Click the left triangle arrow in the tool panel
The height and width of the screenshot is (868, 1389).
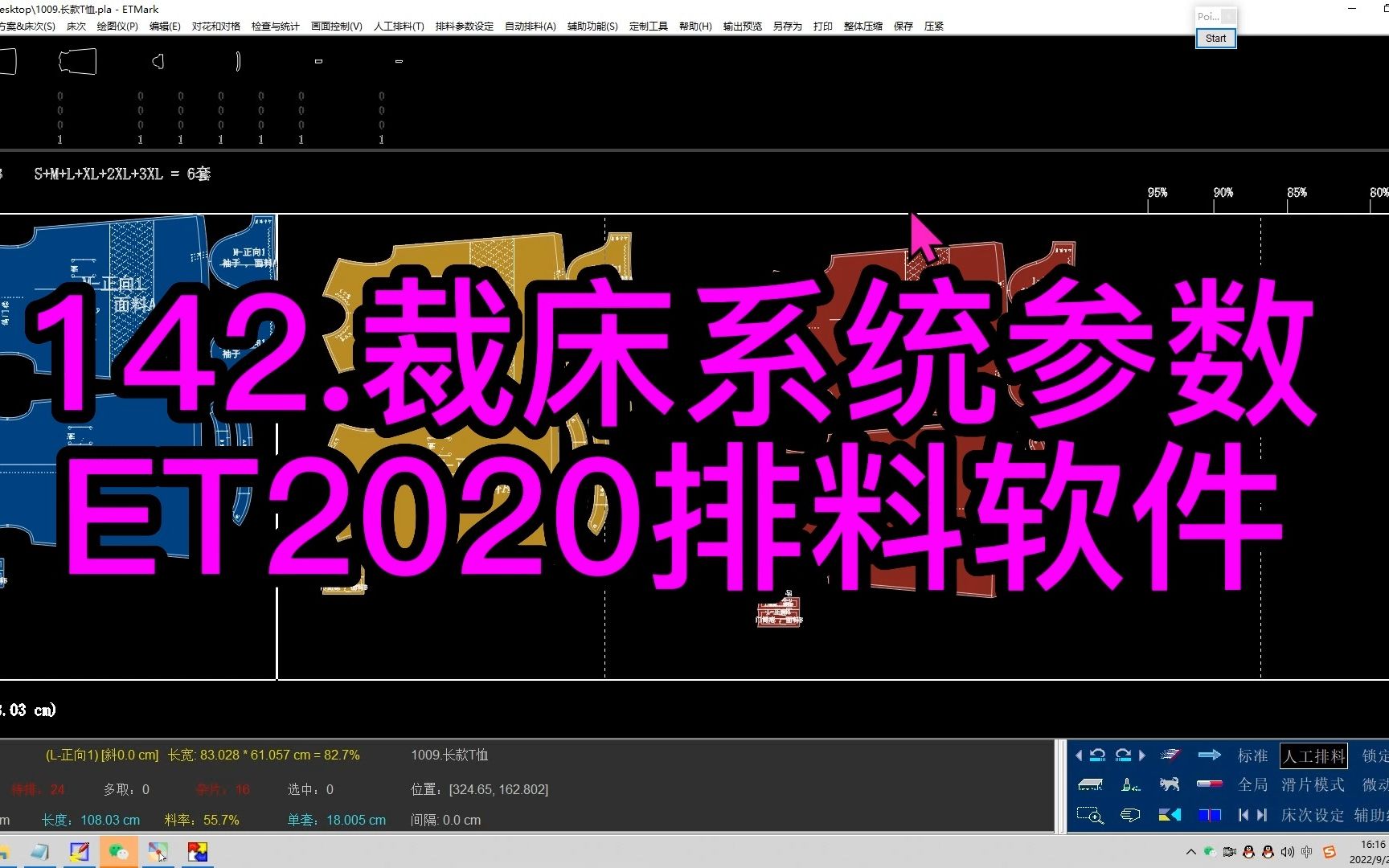point(1079,755)
